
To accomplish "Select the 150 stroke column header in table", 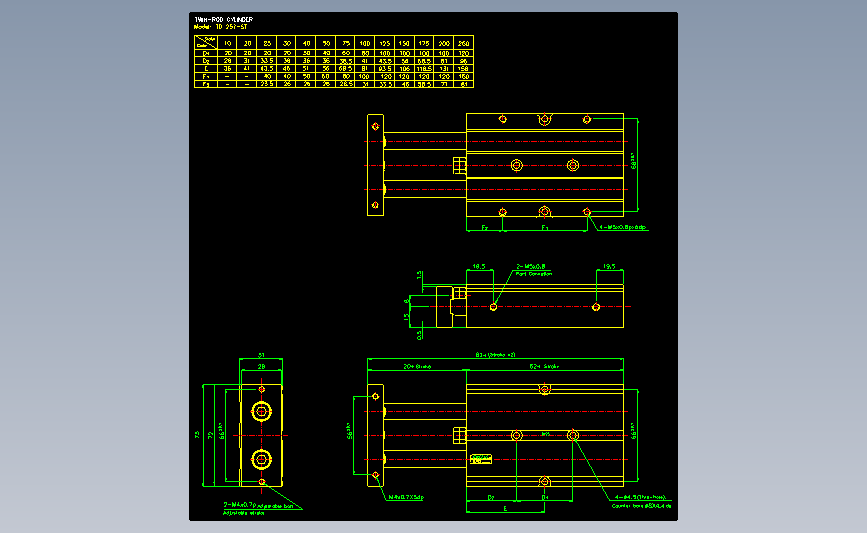I will (404, 43).
